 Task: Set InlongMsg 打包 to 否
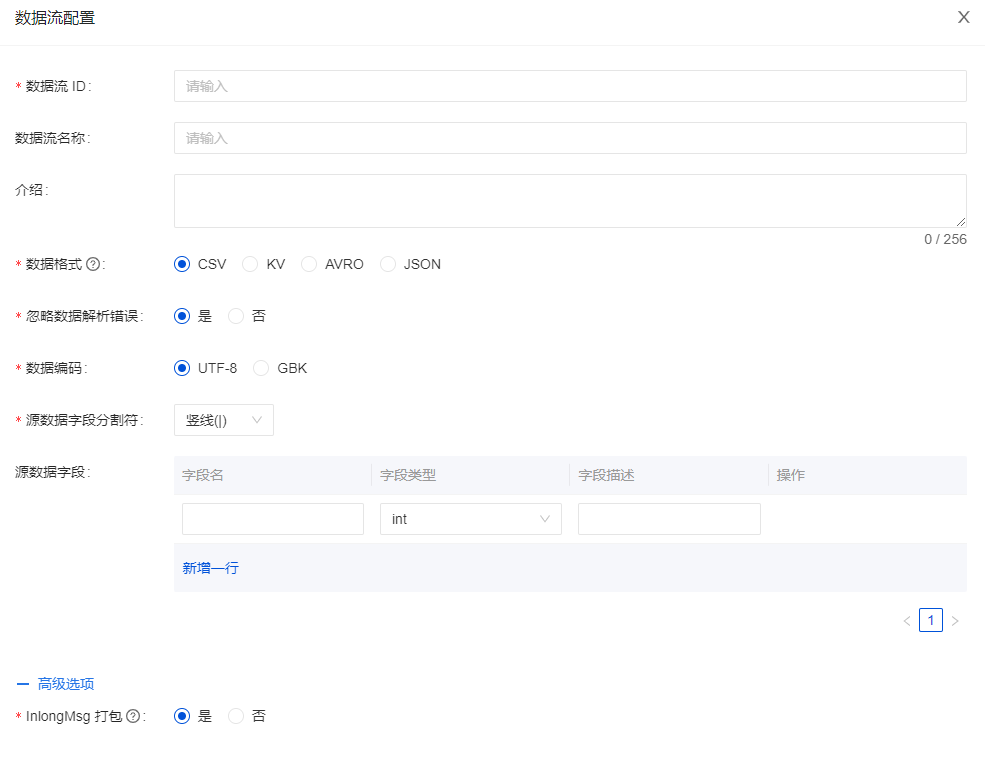(237, 716)
